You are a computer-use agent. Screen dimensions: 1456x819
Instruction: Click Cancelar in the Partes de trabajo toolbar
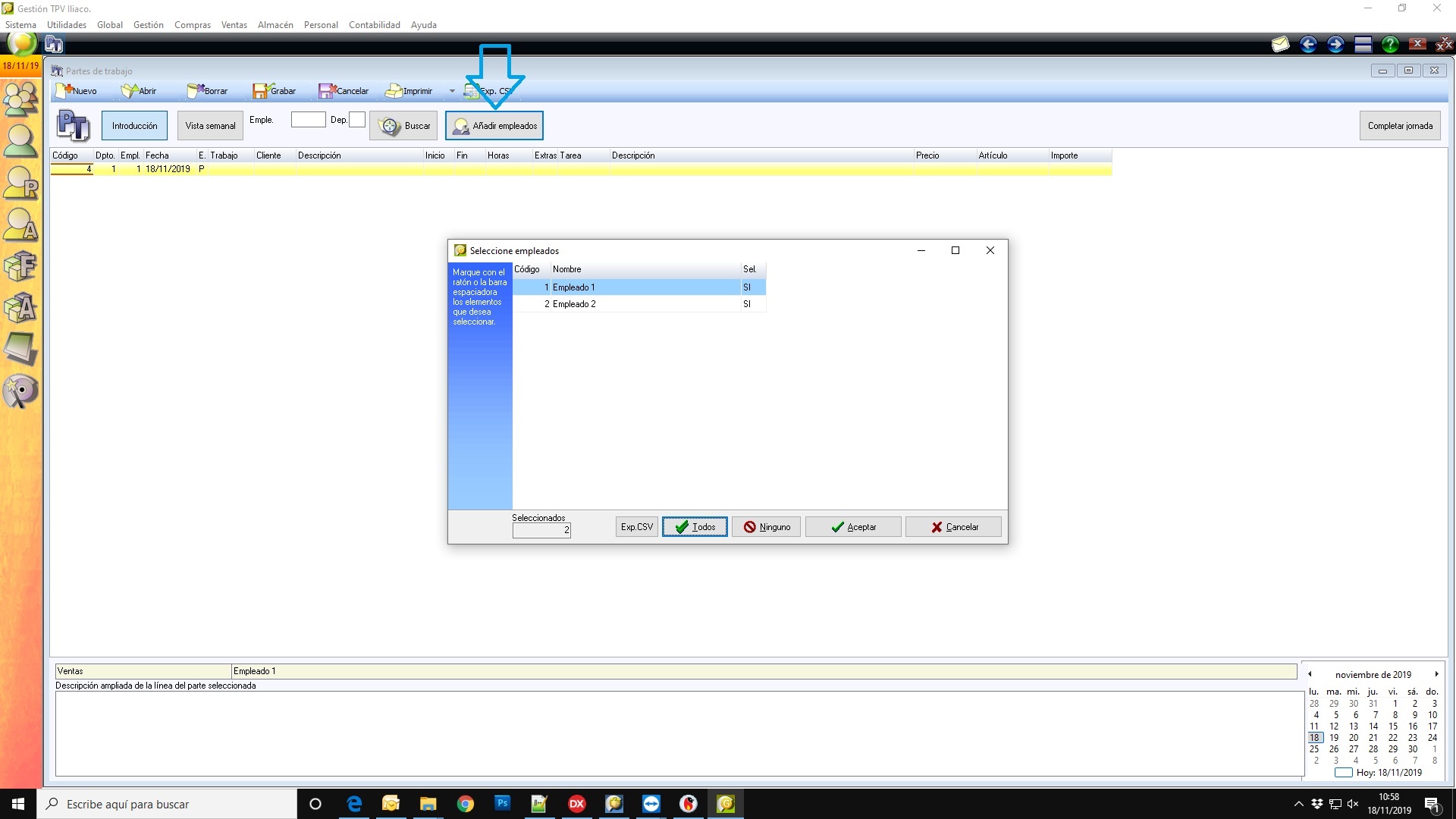pyautogui.click(x=344, y=91)
